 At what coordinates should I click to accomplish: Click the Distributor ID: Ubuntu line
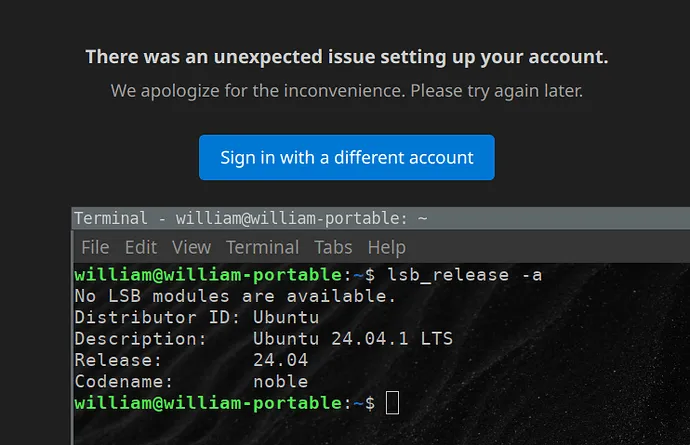[196, 318]
